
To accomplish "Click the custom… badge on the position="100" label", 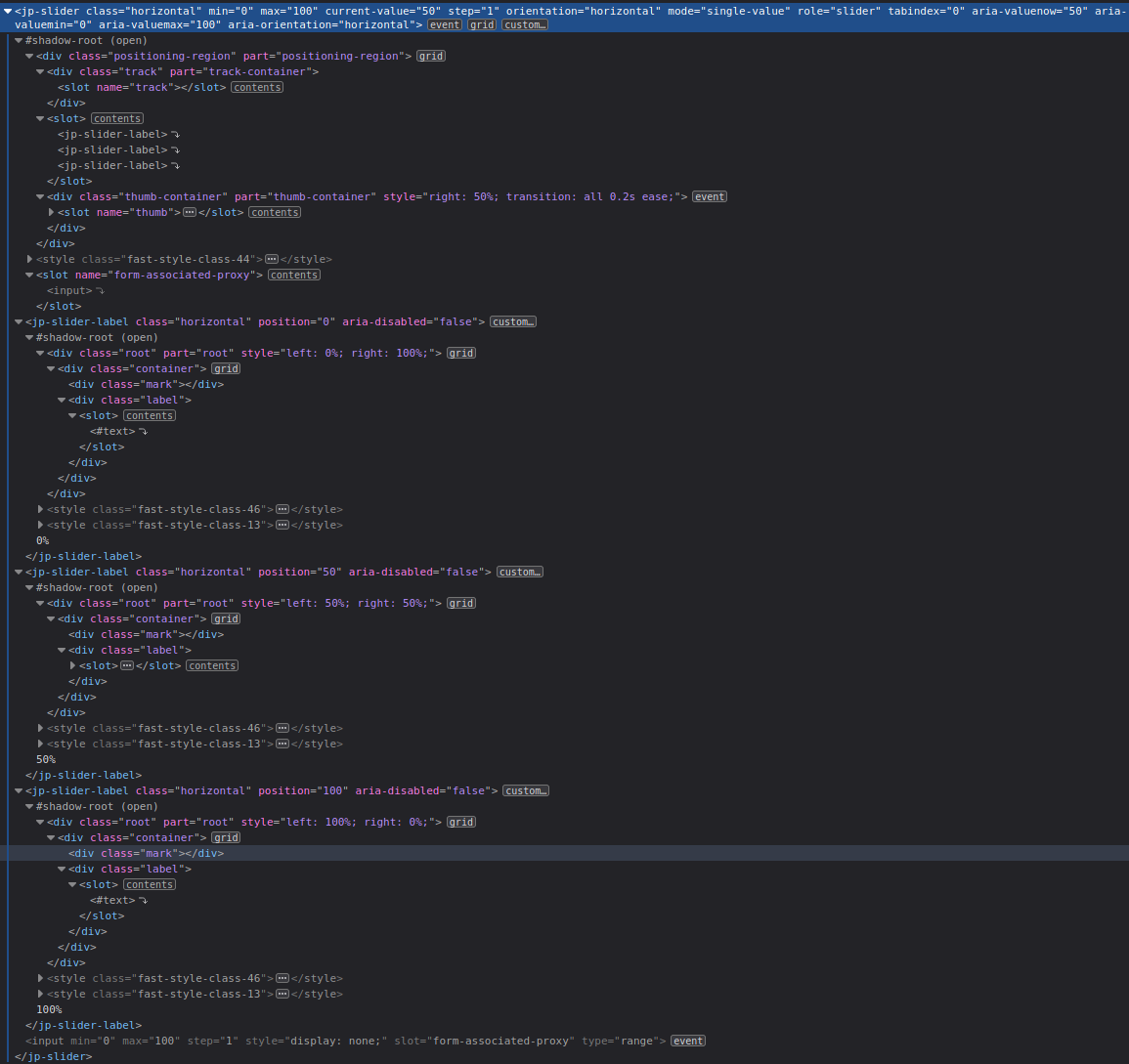I will click(525, 790).
